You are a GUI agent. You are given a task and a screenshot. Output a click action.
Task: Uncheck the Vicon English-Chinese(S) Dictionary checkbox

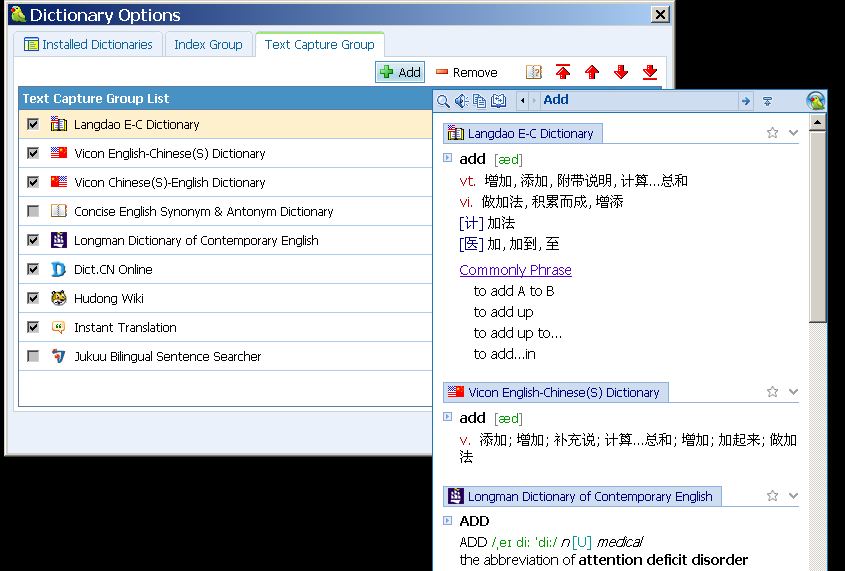(x=33, y=153)
